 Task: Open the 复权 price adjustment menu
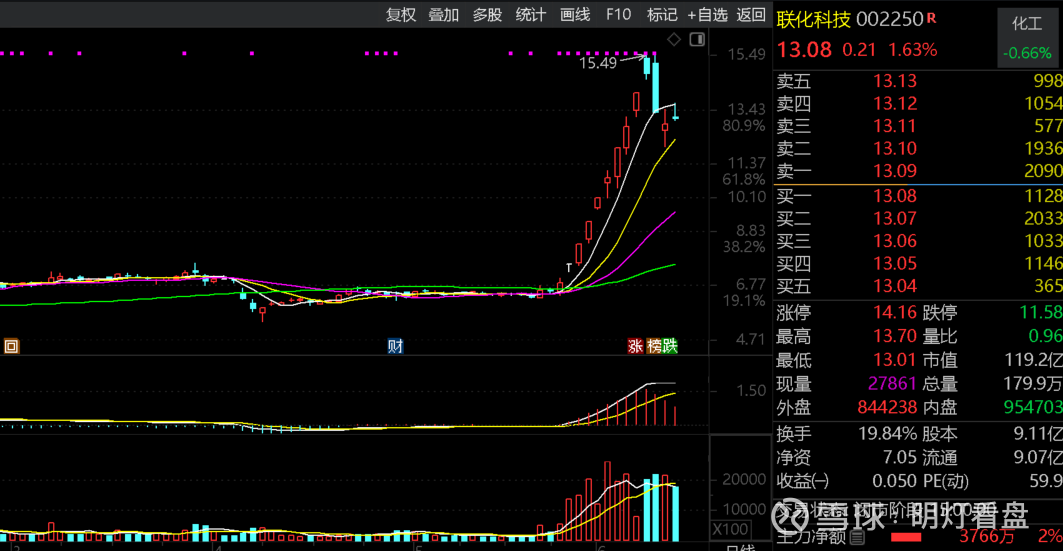point(400,14)
